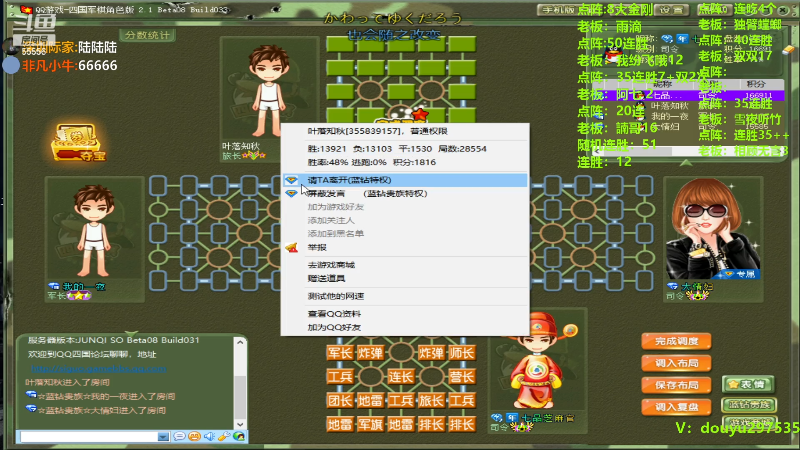The height and width of the screenshot is (450, 800).
Task: Click the 蓝钻贵族 button
Action: tap(749, 405)
